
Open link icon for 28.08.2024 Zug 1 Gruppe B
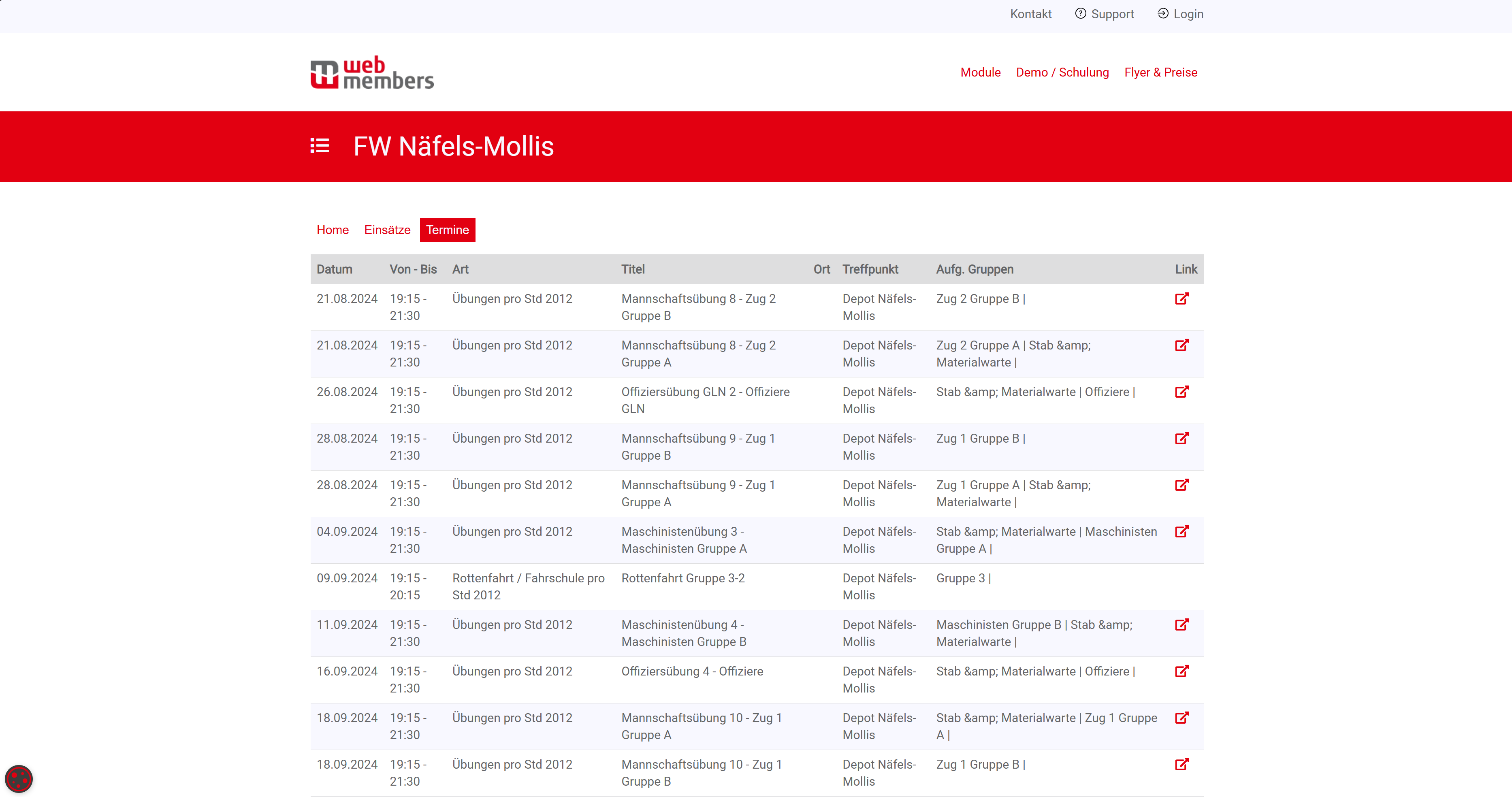(x=1181, y=439)
